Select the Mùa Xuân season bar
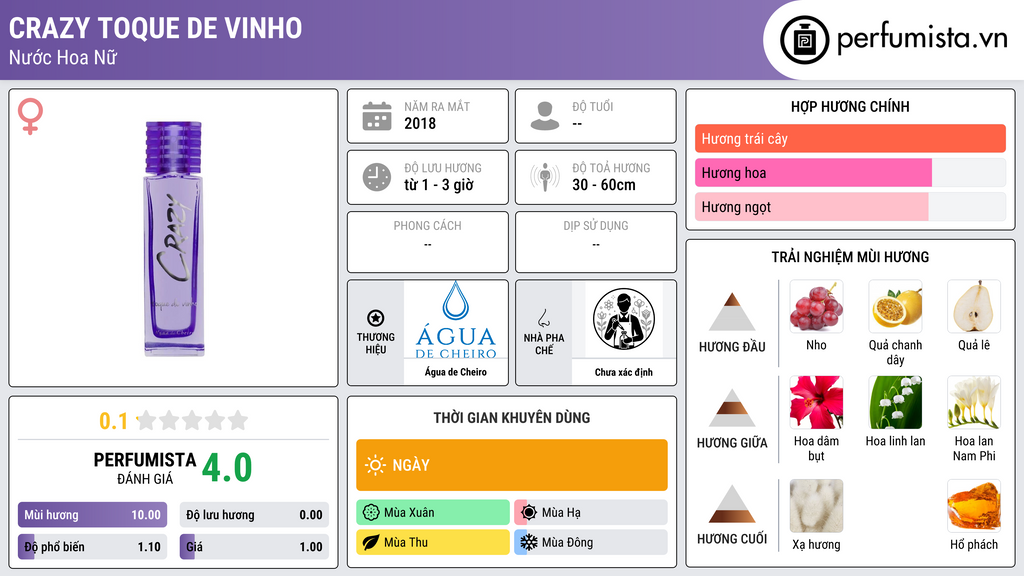 (433, 513)
